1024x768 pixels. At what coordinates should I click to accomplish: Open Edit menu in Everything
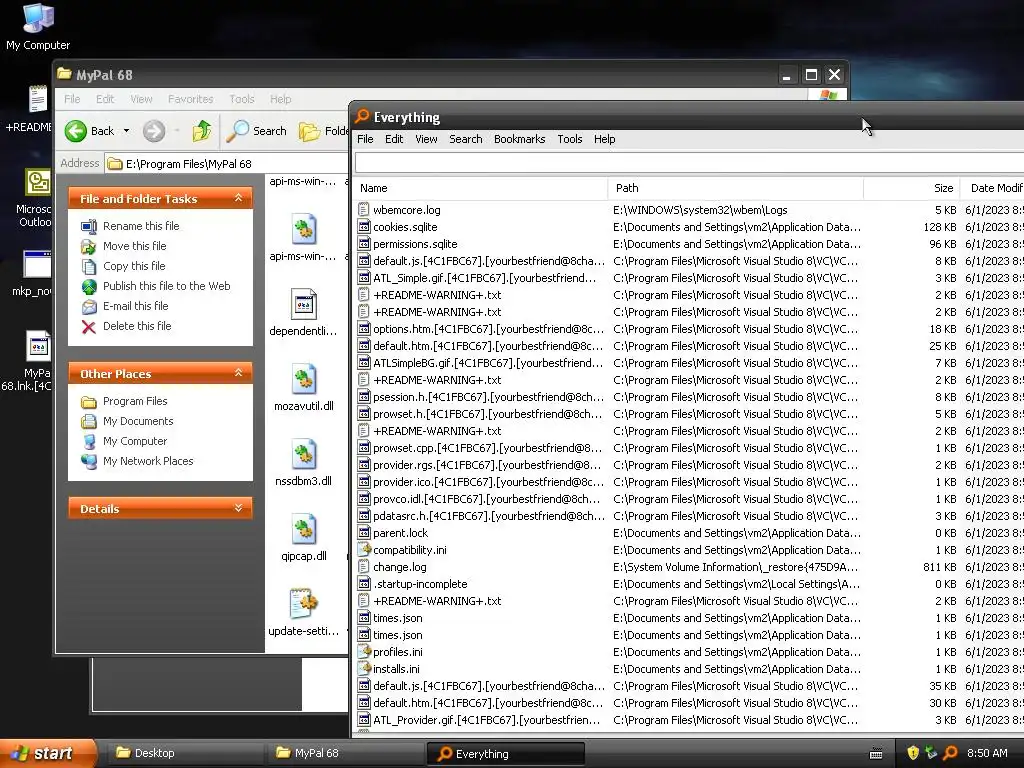pos(394,139)
